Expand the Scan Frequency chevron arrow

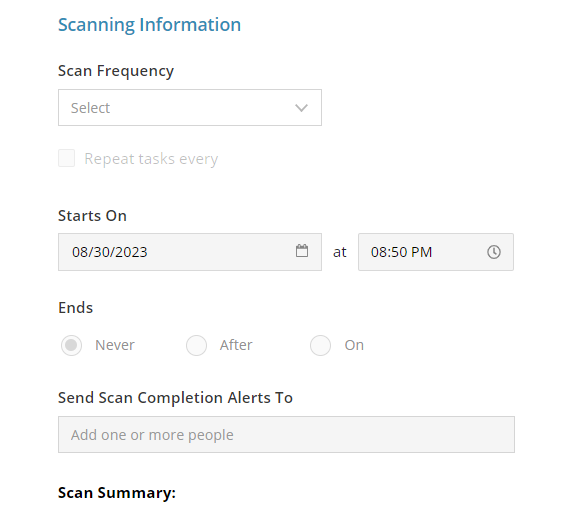301,108
